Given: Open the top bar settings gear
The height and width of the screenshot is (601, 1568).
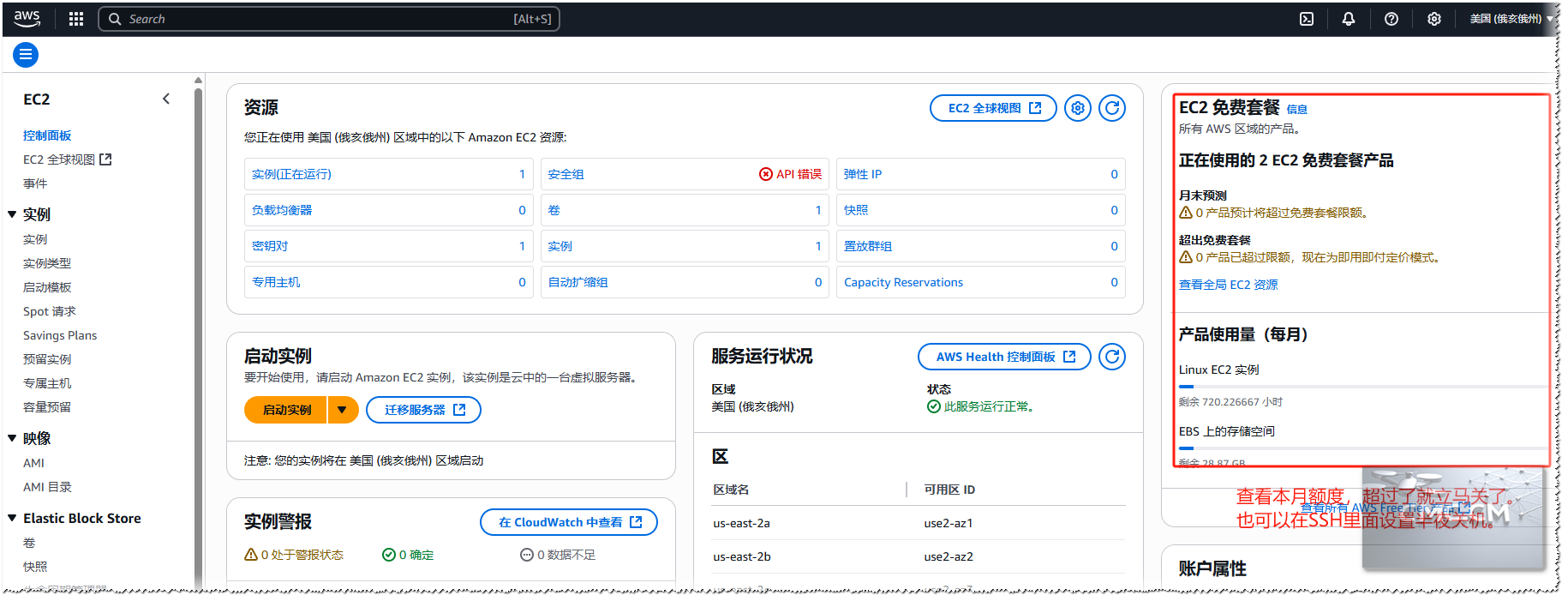Looking at the screenshot, I should coord(1434,19).
